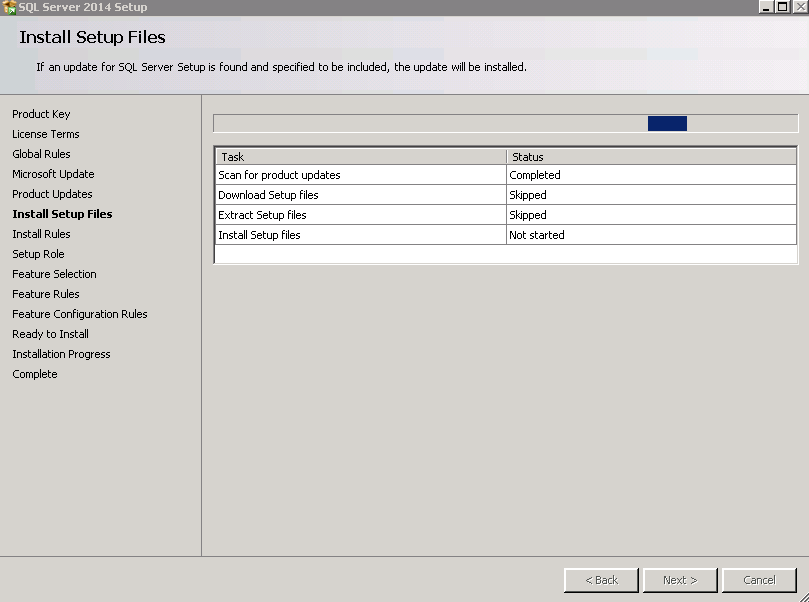809x602 pixels.
Task: Select the Ready to Install step
Action: point(51,334)
